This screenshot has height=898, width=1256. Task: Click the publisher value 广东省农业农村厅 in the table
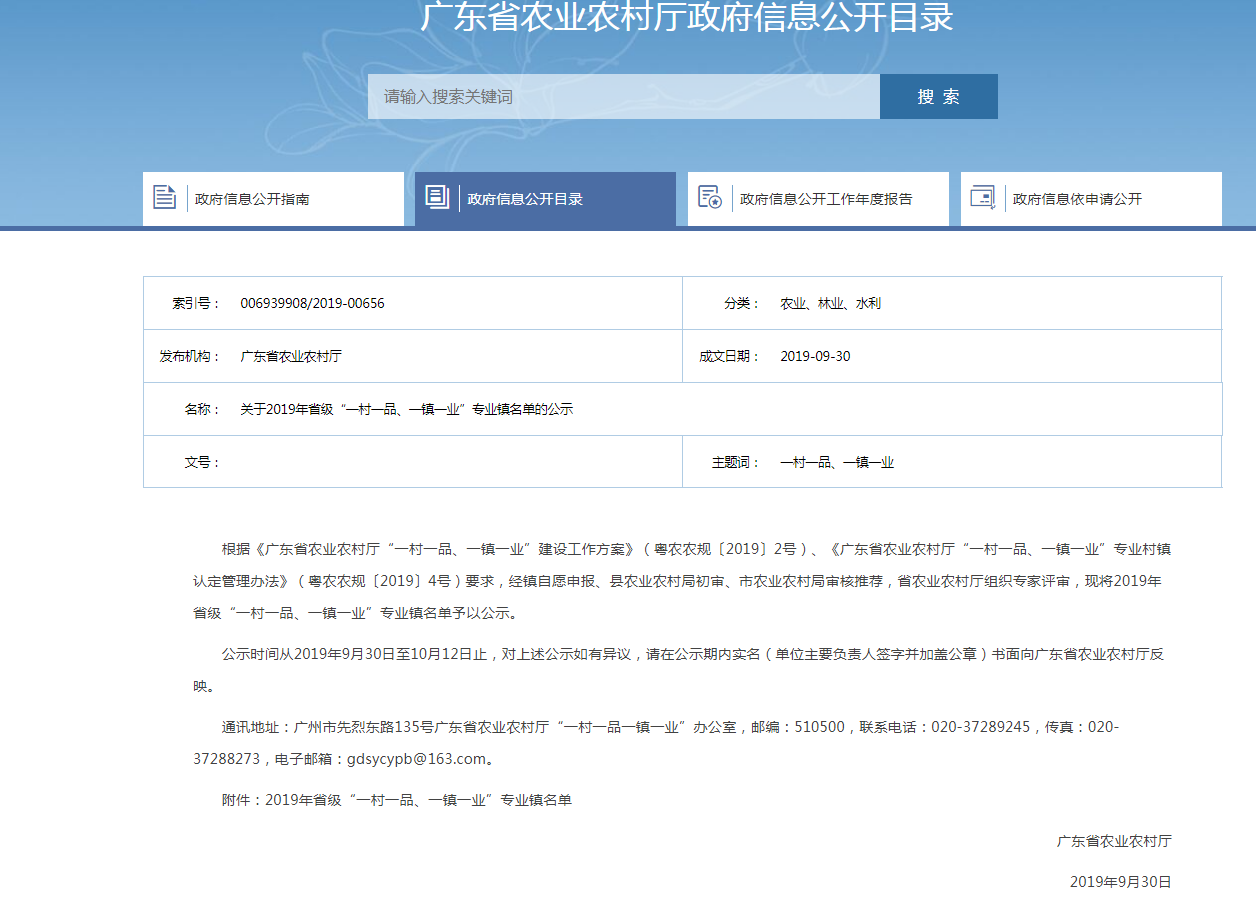pos(291,356)
